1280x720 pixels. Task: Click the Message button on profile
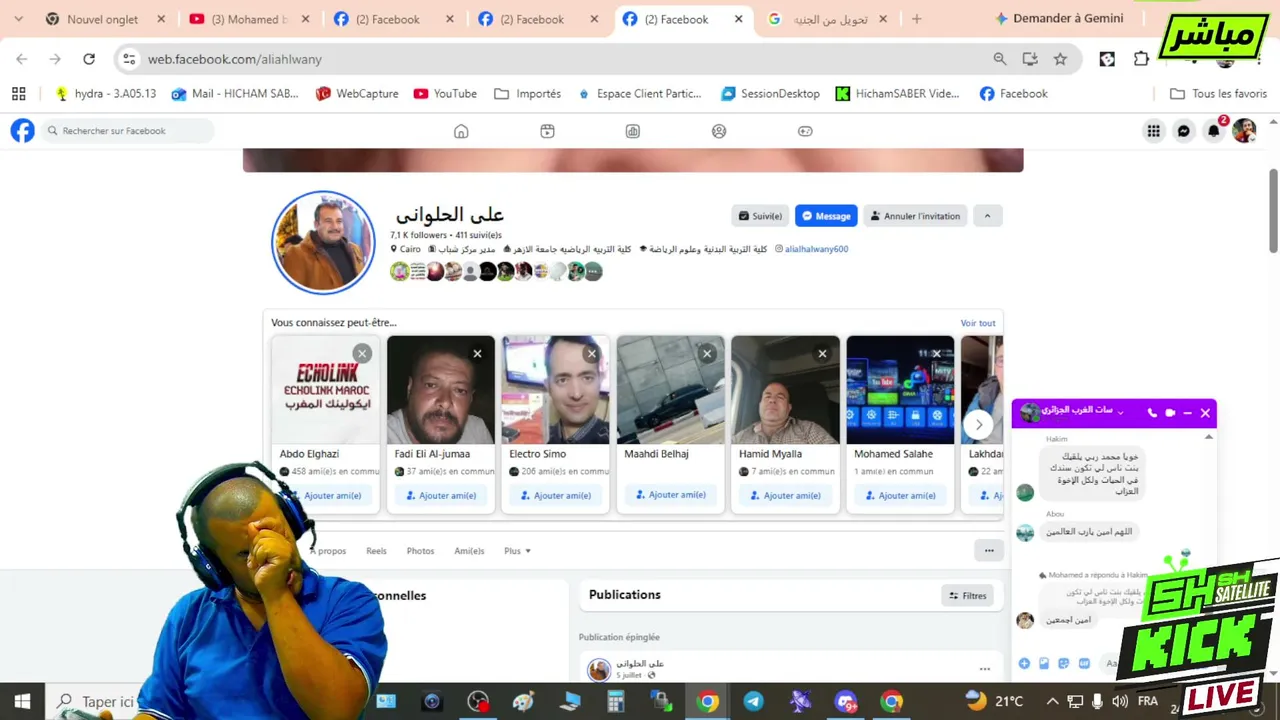826,216
